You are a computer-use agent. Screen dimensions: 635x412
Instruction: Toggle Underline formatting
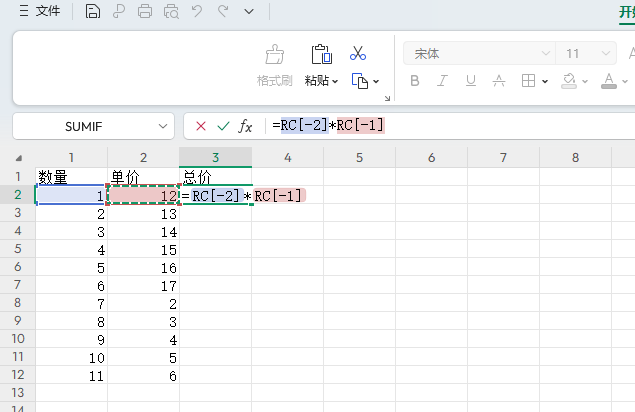471,81
